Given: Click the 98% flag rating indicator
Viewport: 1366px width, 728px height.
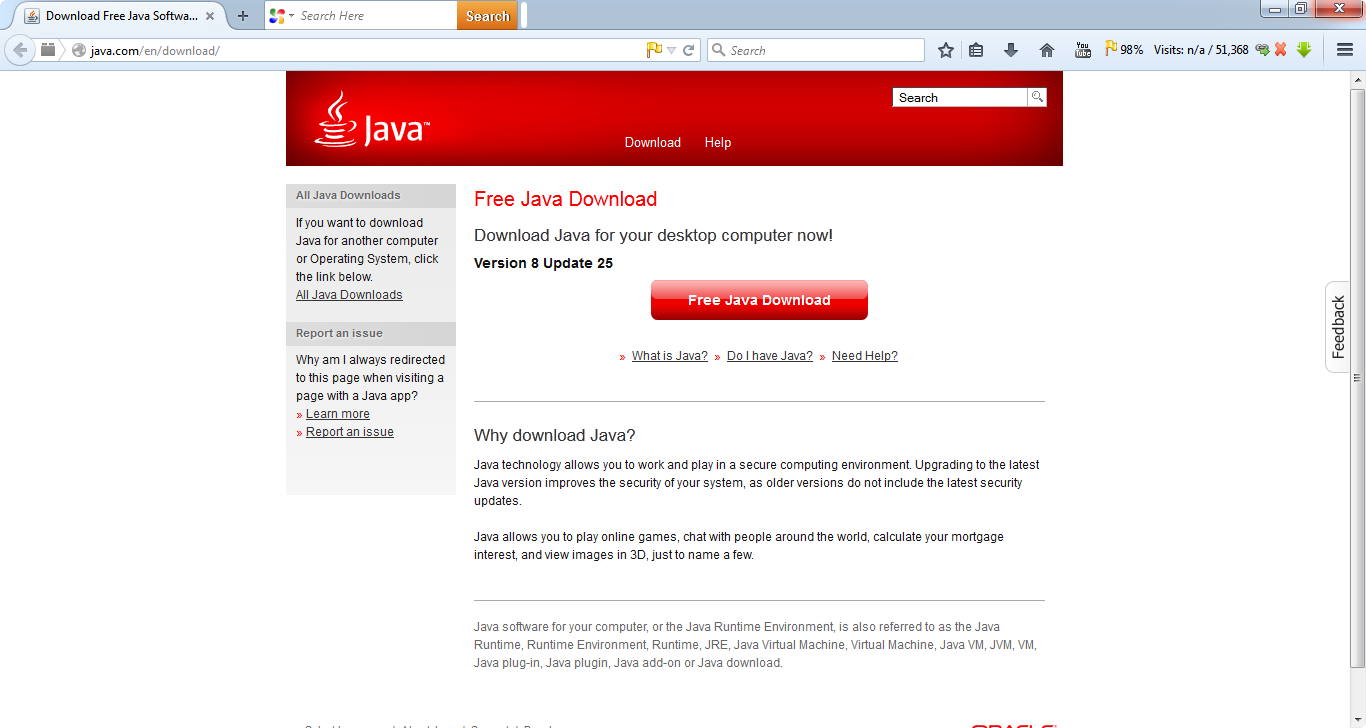Looking at the screenshot, I should pos(1125,49).
